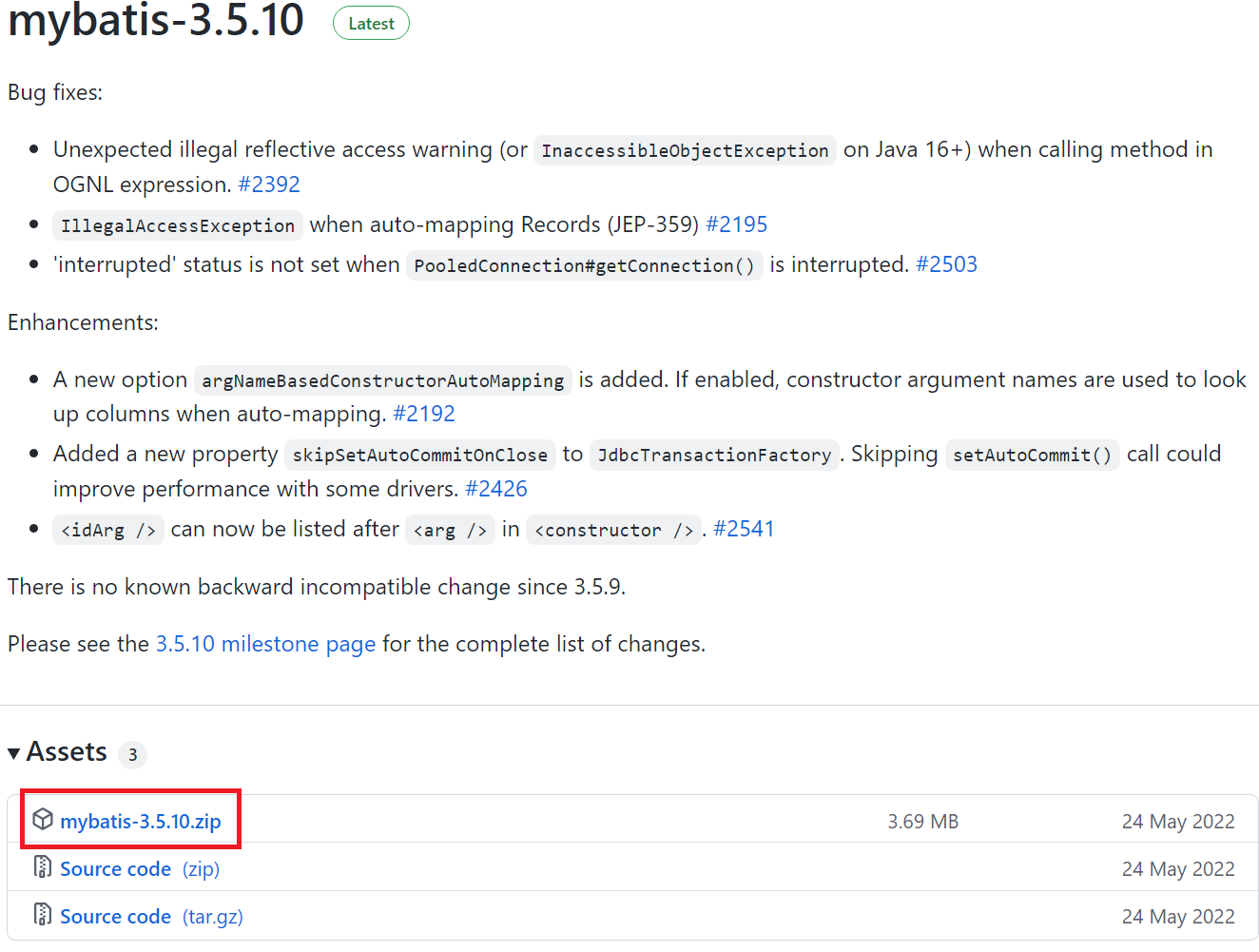Open the 3.5.10 milestone page link
The image size is (1259, 952).
coord(266,644)
